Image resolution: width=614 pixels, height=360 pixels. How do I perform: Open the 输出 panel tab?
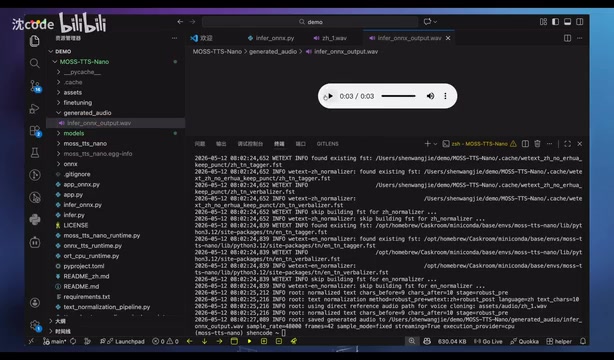pyautogui.click(x=221, y=144)
